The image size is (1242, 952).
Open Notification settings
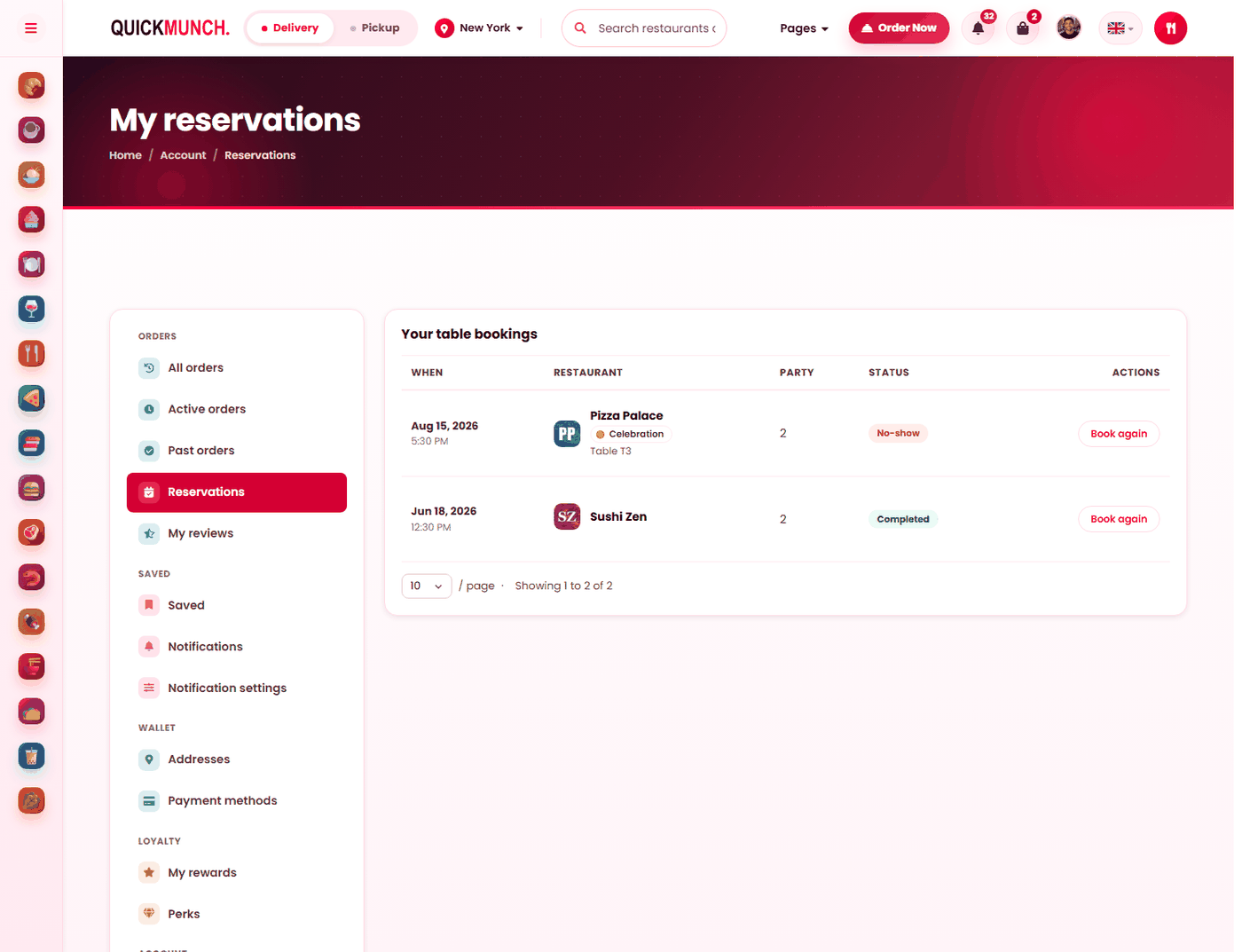pos(237,688)
